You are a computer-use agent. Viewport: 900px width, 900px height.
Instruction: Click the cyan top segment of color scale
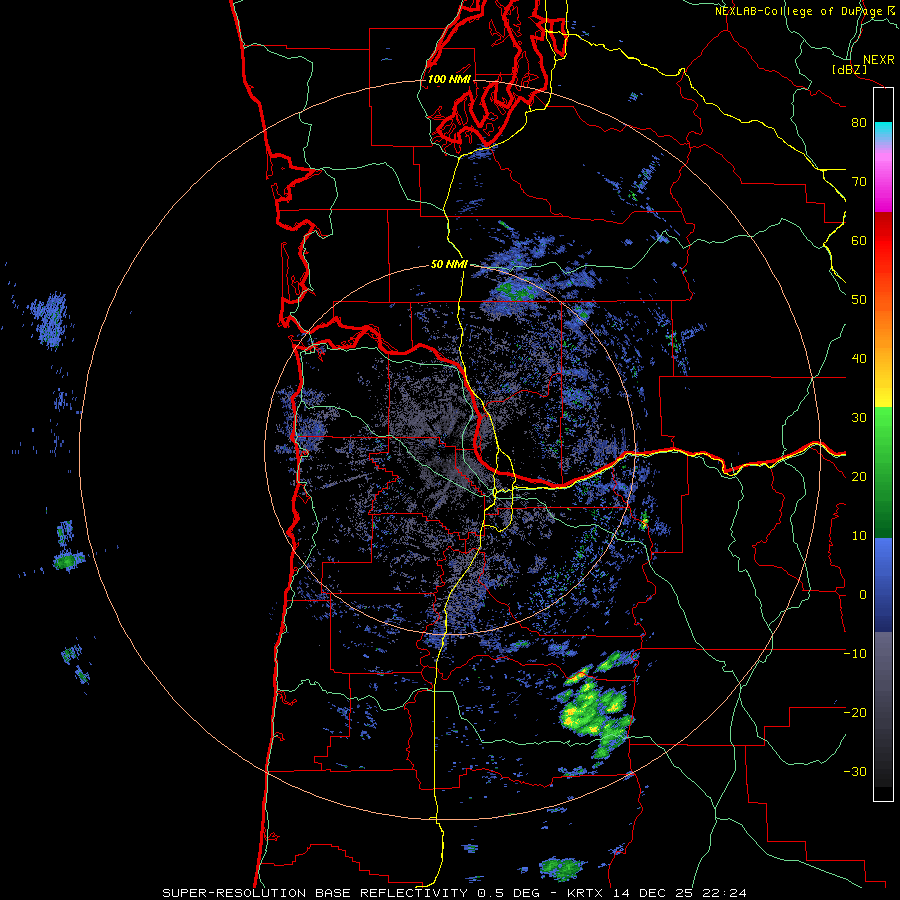pos(883,132)
